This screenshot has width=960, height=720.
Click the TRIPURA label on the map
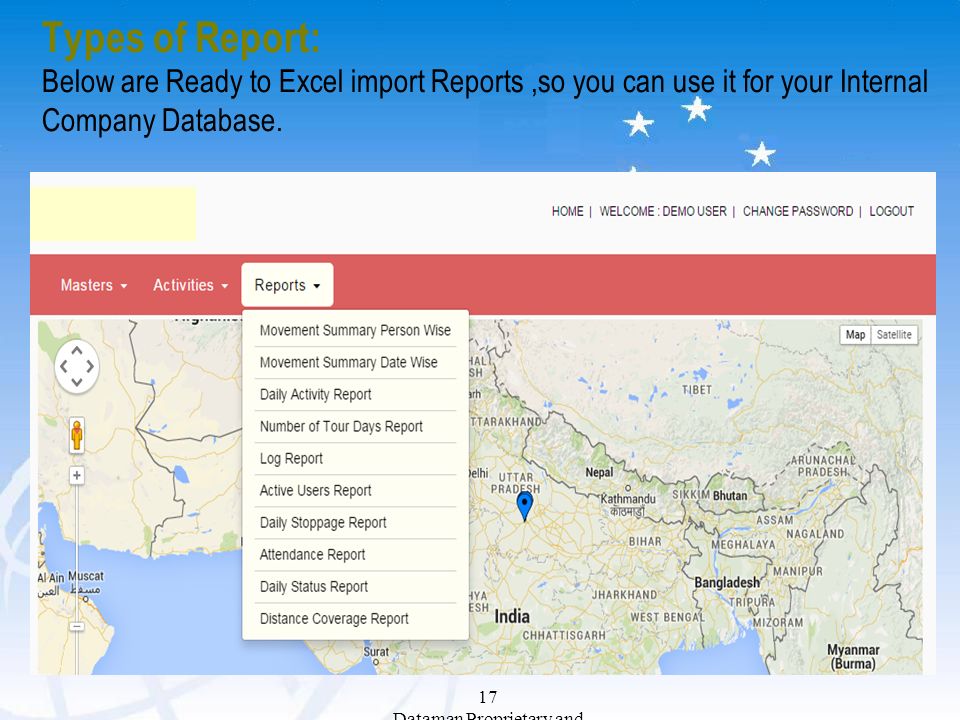752,602
